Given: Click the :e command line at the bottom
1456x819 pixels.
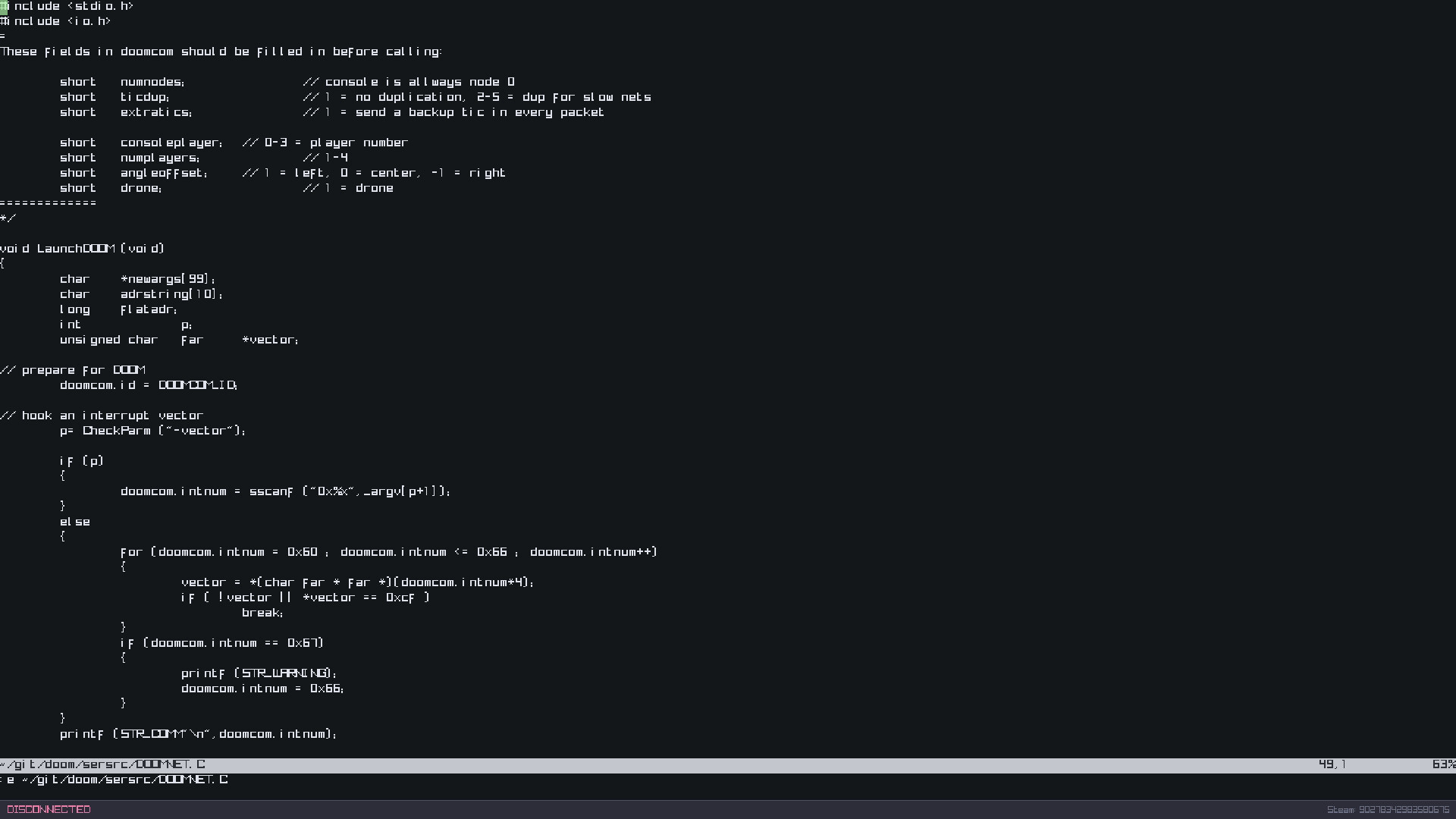Looking at the screenshot, I should pos(114,780).
